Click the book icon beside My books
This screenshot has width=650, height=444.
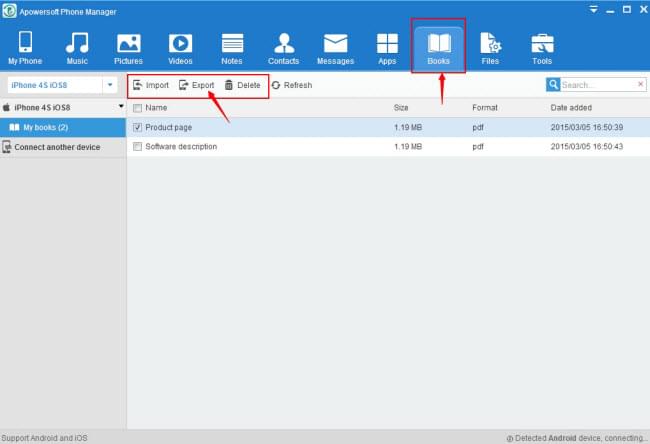14,127
